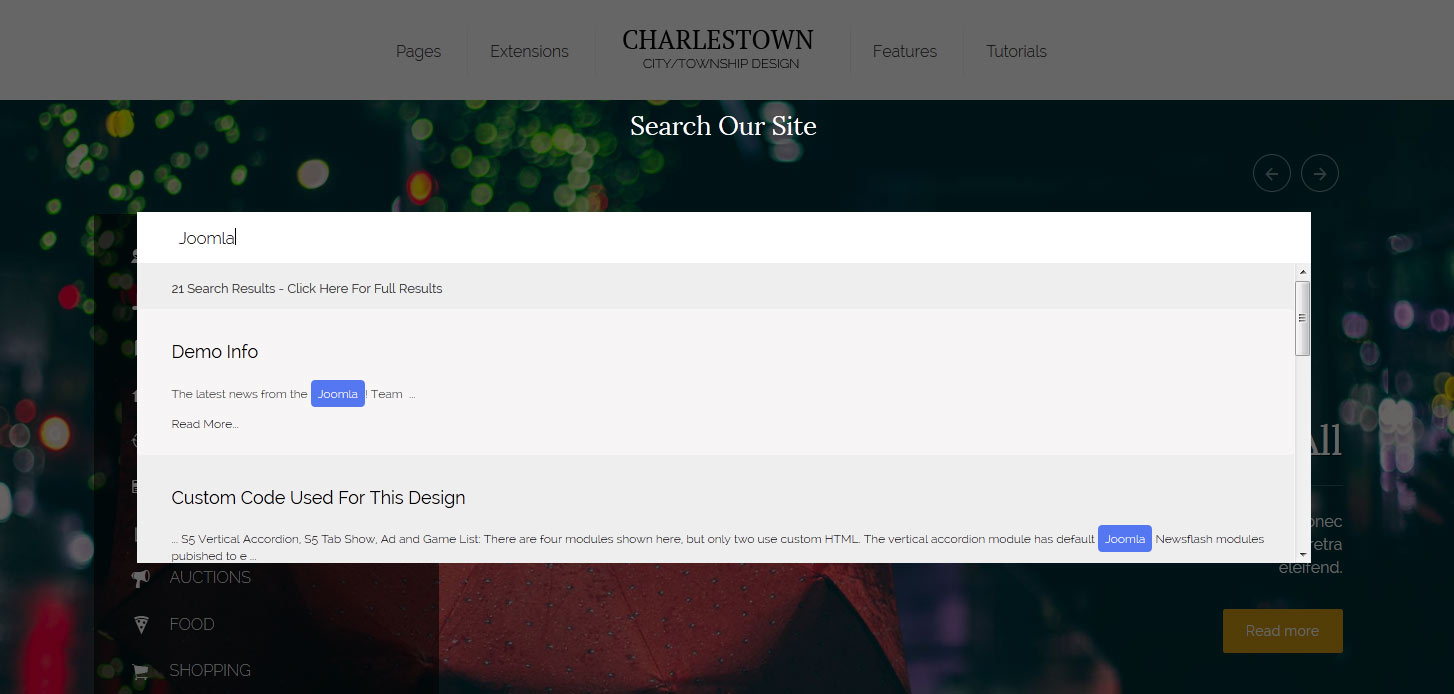This screenshot has width=1454, height=694.
Task: Click the Food pizza slice icon
Action: [141, 624]
